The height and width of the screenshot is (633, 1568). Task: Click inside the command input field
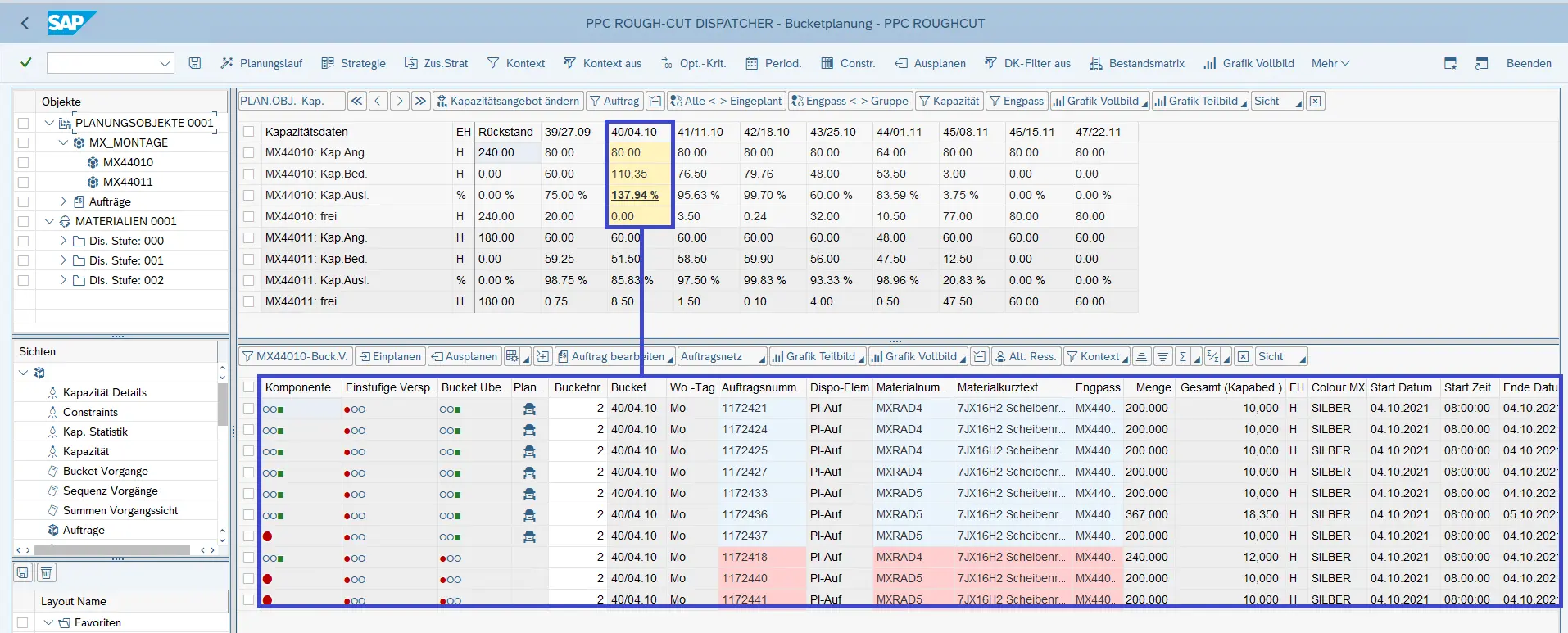102,63
